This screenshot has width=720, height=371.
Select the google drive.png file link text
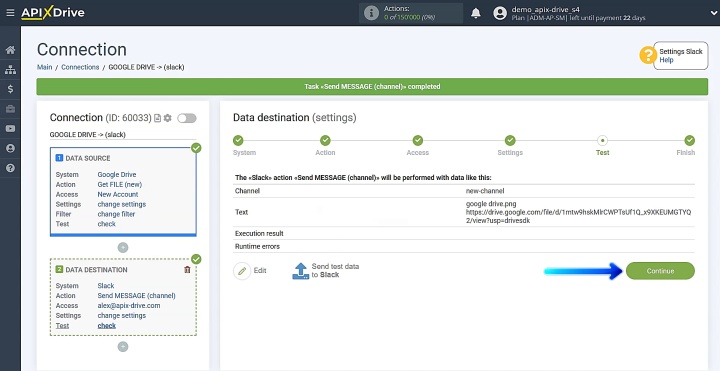[x=491, y=203]
